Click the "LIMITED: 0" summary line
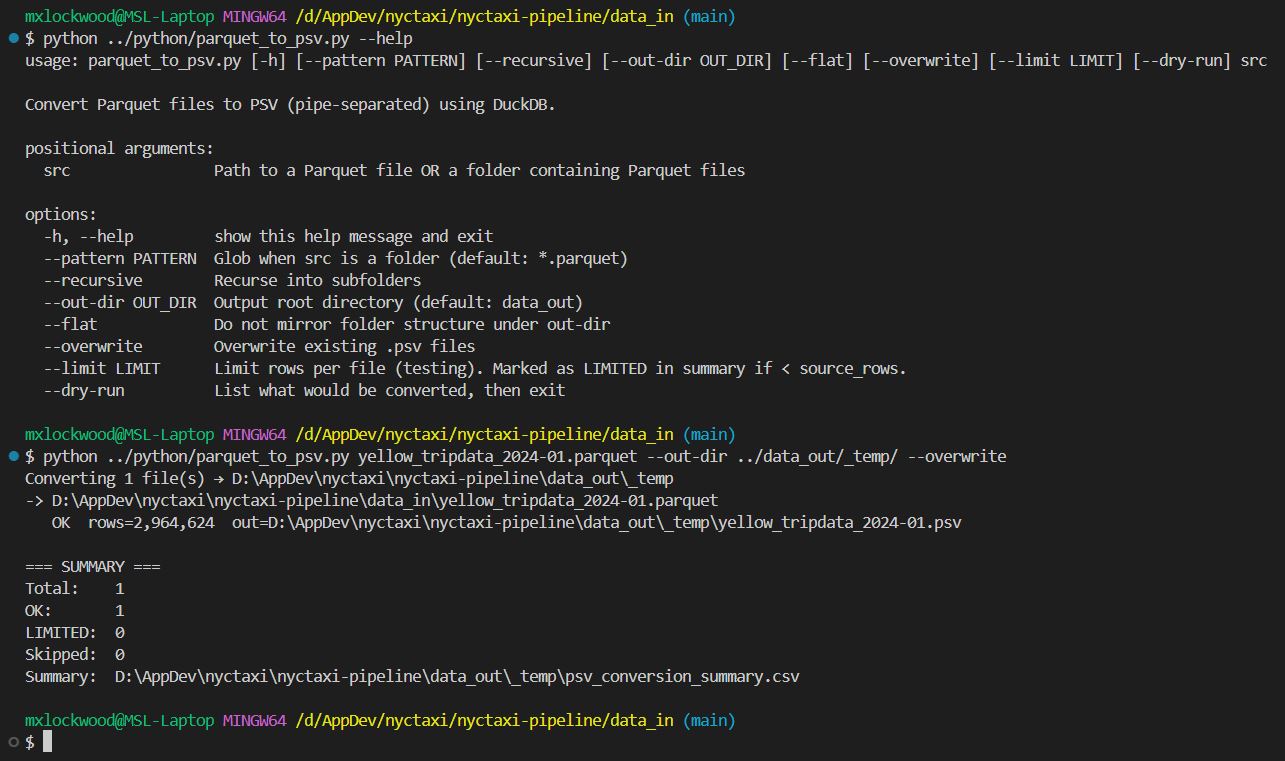Screen dimensions: 1285x761 pyautogui.click(x=74, y=632)
